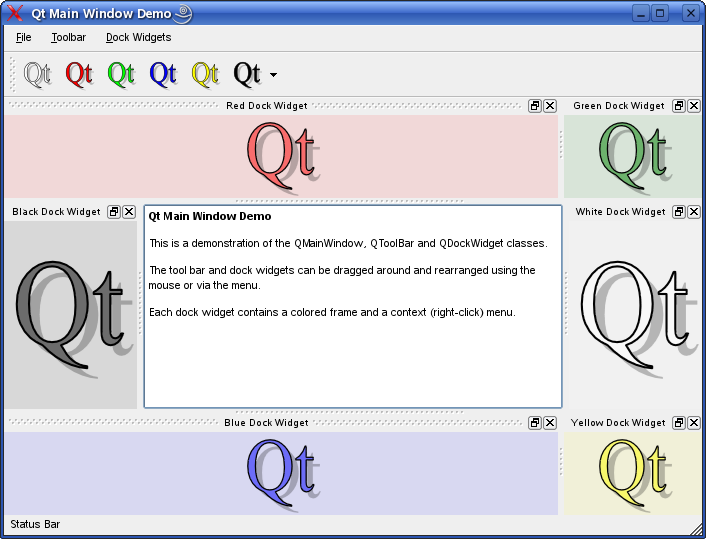Viewport: 706px width, 539px height.
Task: Close the Red Dock Widget
Action: 550,106
